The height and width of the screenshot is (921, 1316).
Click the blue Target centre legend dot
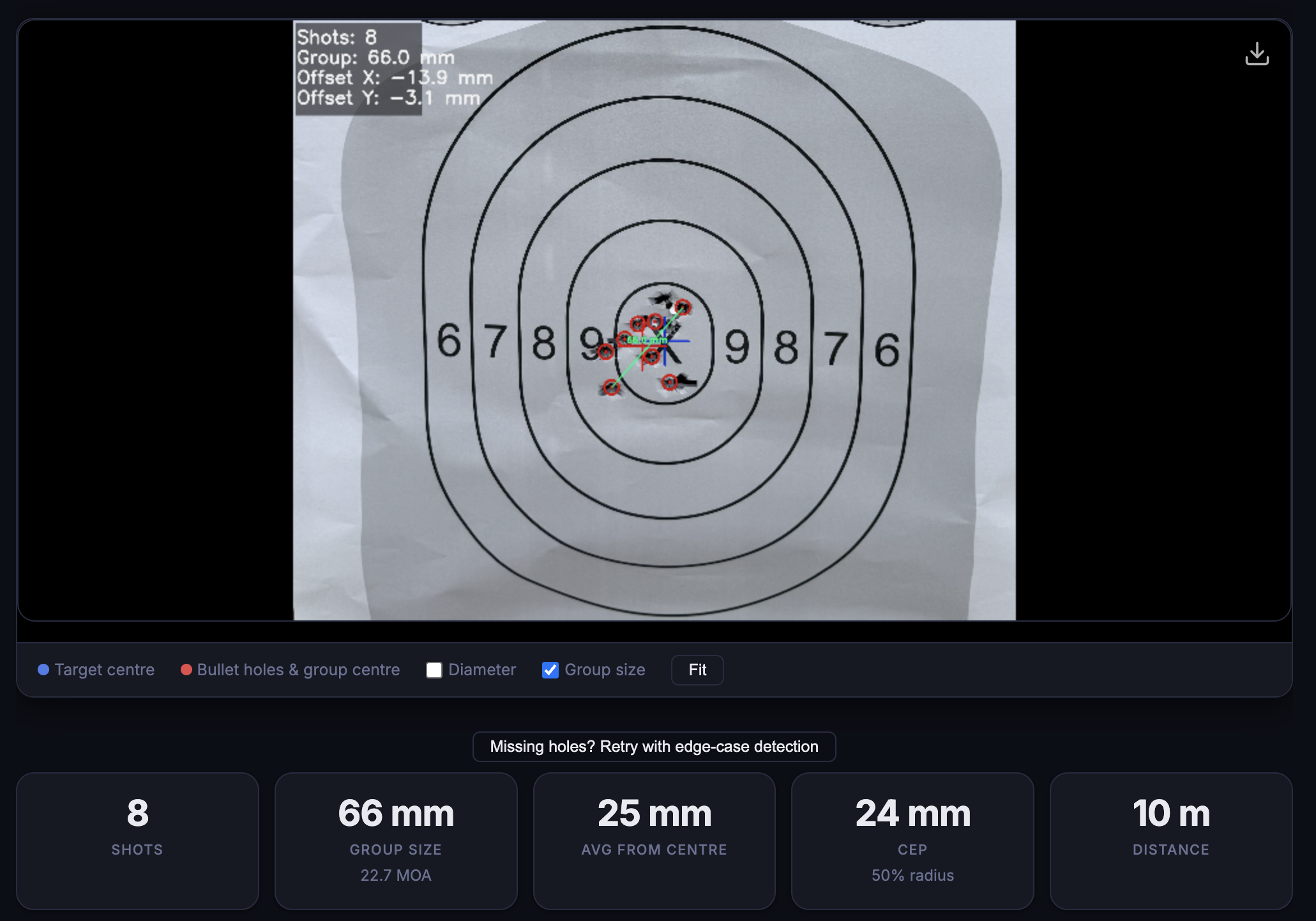[43, 670]
